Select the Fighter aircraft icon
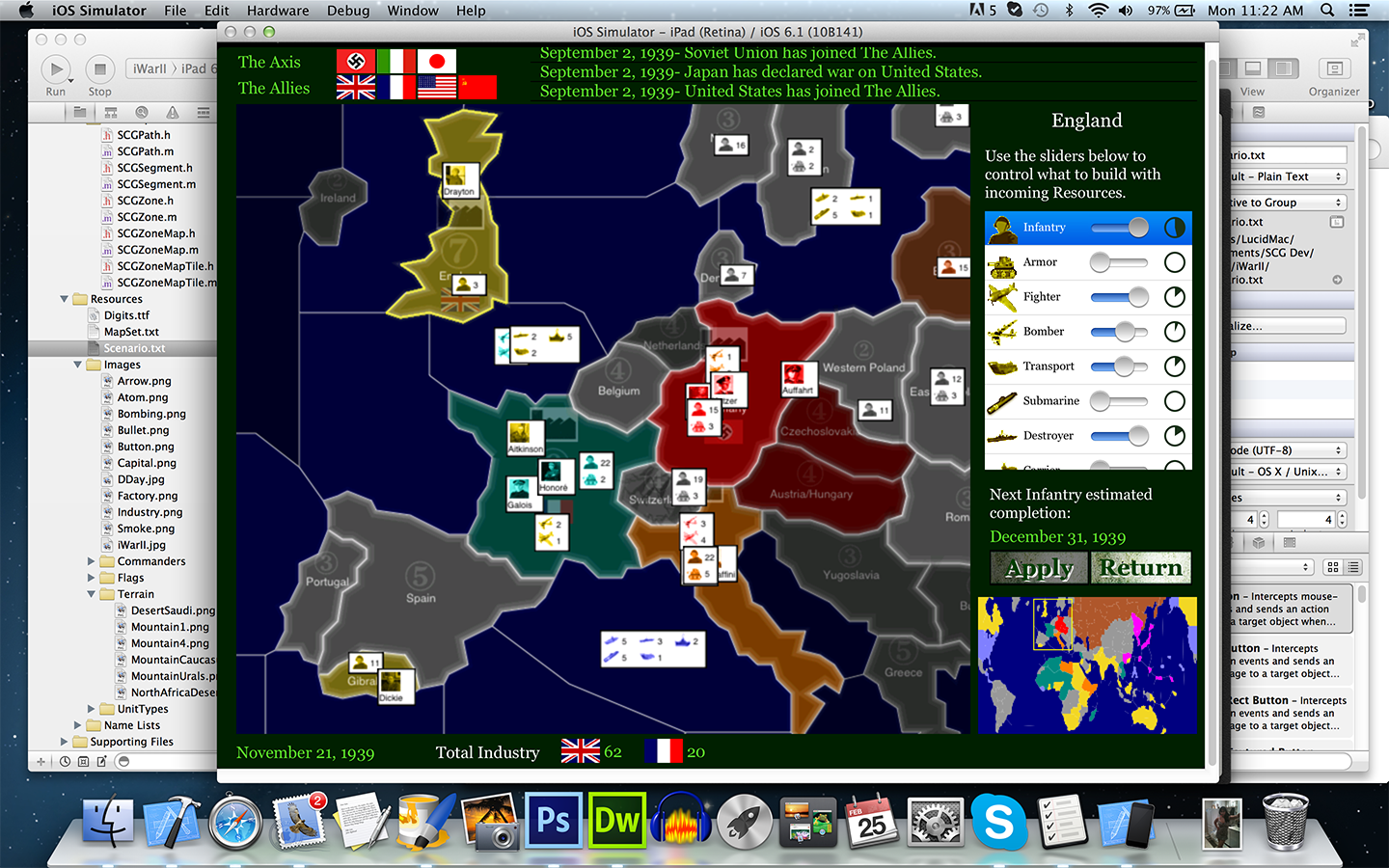Image resolution: width=1389 pixels, height=868 pixels. (x=1003, y=297)
